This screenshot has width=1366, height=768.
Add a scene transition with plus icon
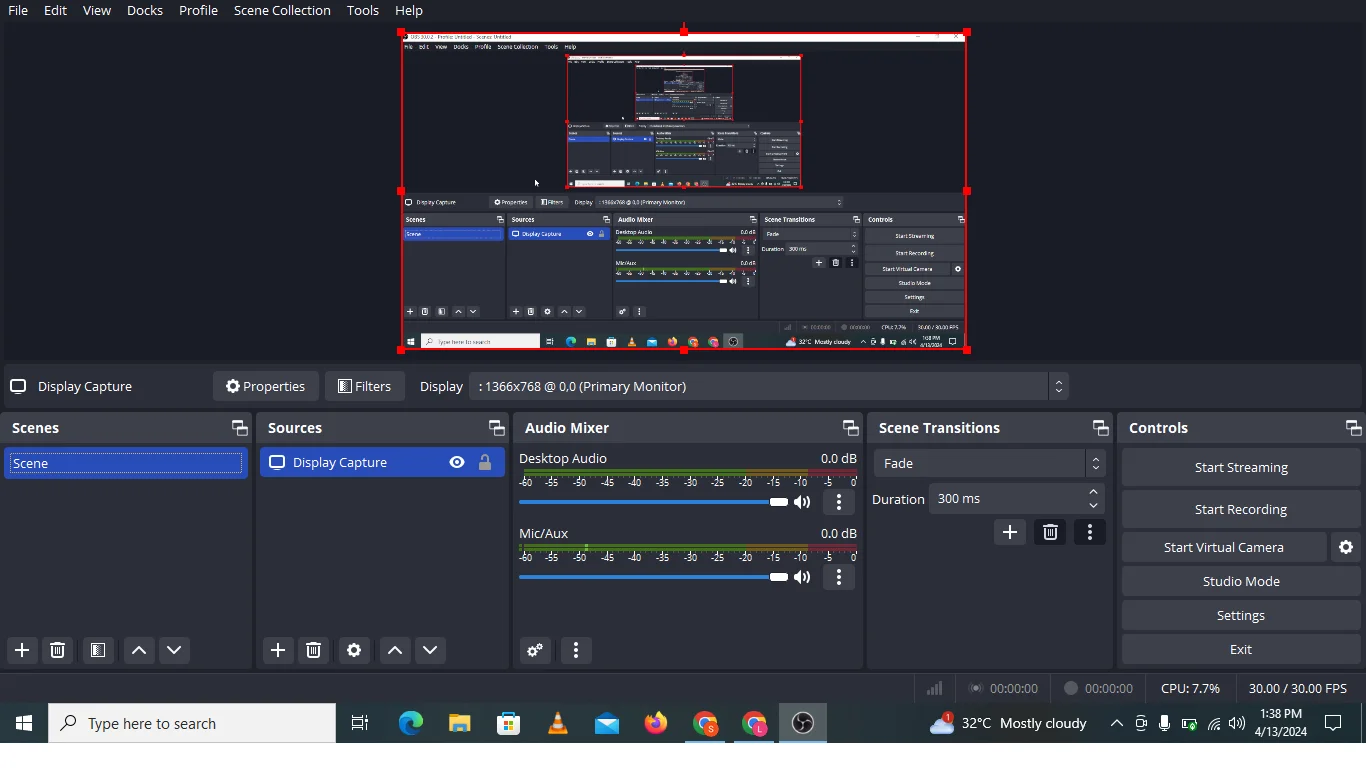tap(1010, 533)
